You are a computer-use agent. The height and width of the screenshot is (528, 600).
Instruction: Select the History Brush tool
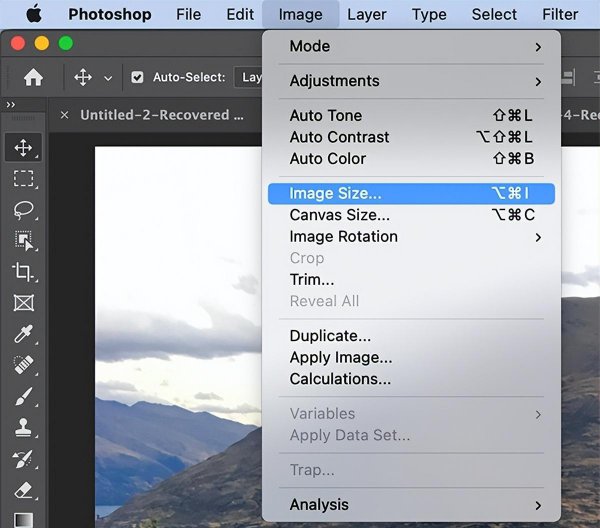(24, 458)
